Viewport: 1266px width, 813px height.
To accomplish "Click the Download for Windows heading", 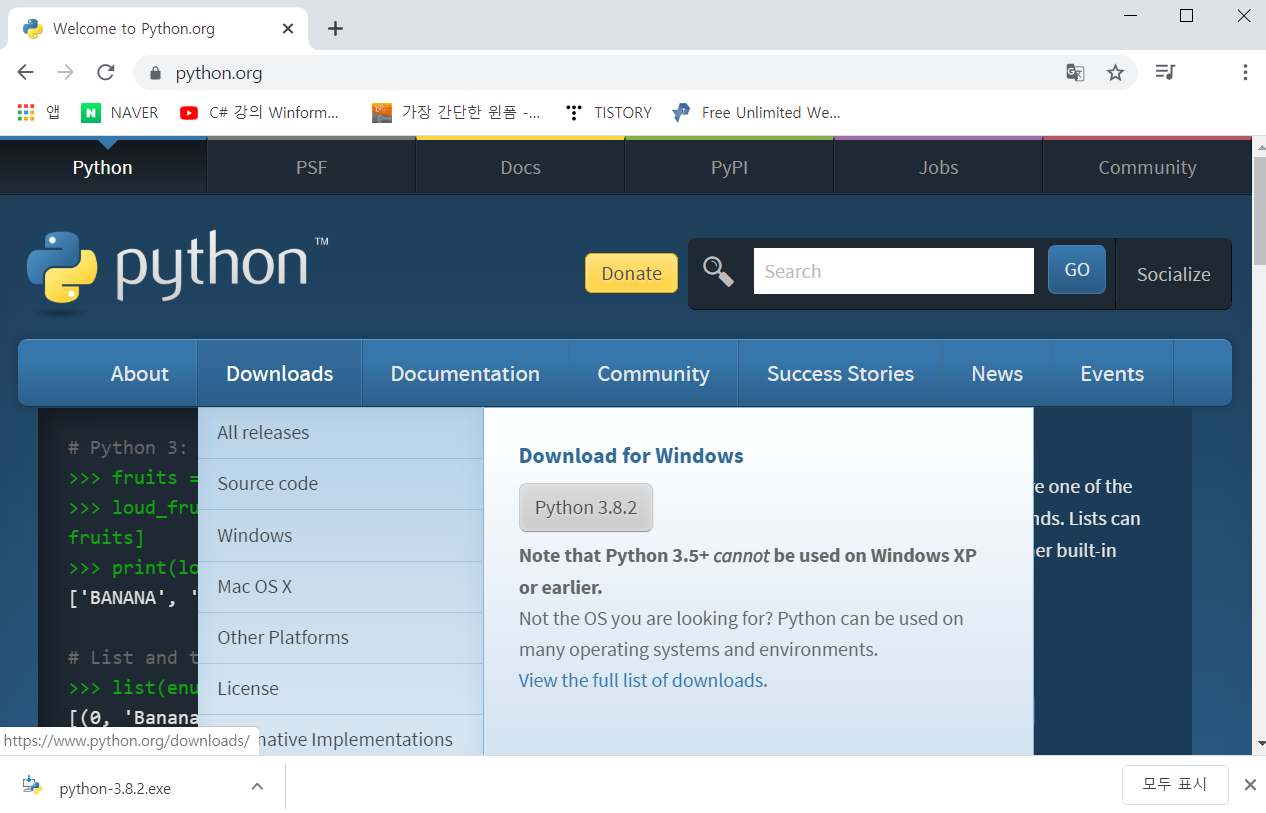I will 631,455.
